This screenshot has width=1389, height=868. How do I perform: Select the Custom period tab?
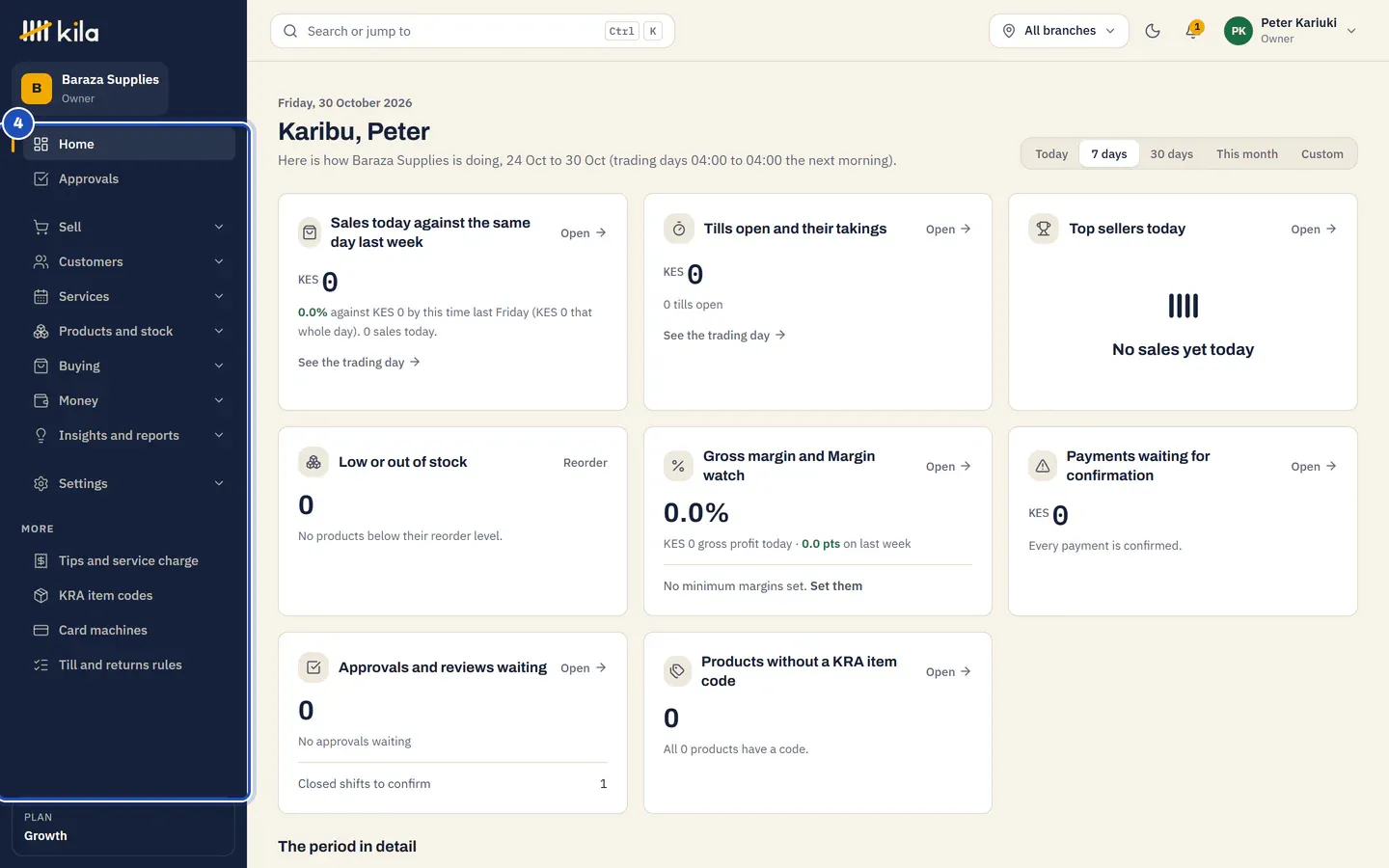[x=1322, y=154]
